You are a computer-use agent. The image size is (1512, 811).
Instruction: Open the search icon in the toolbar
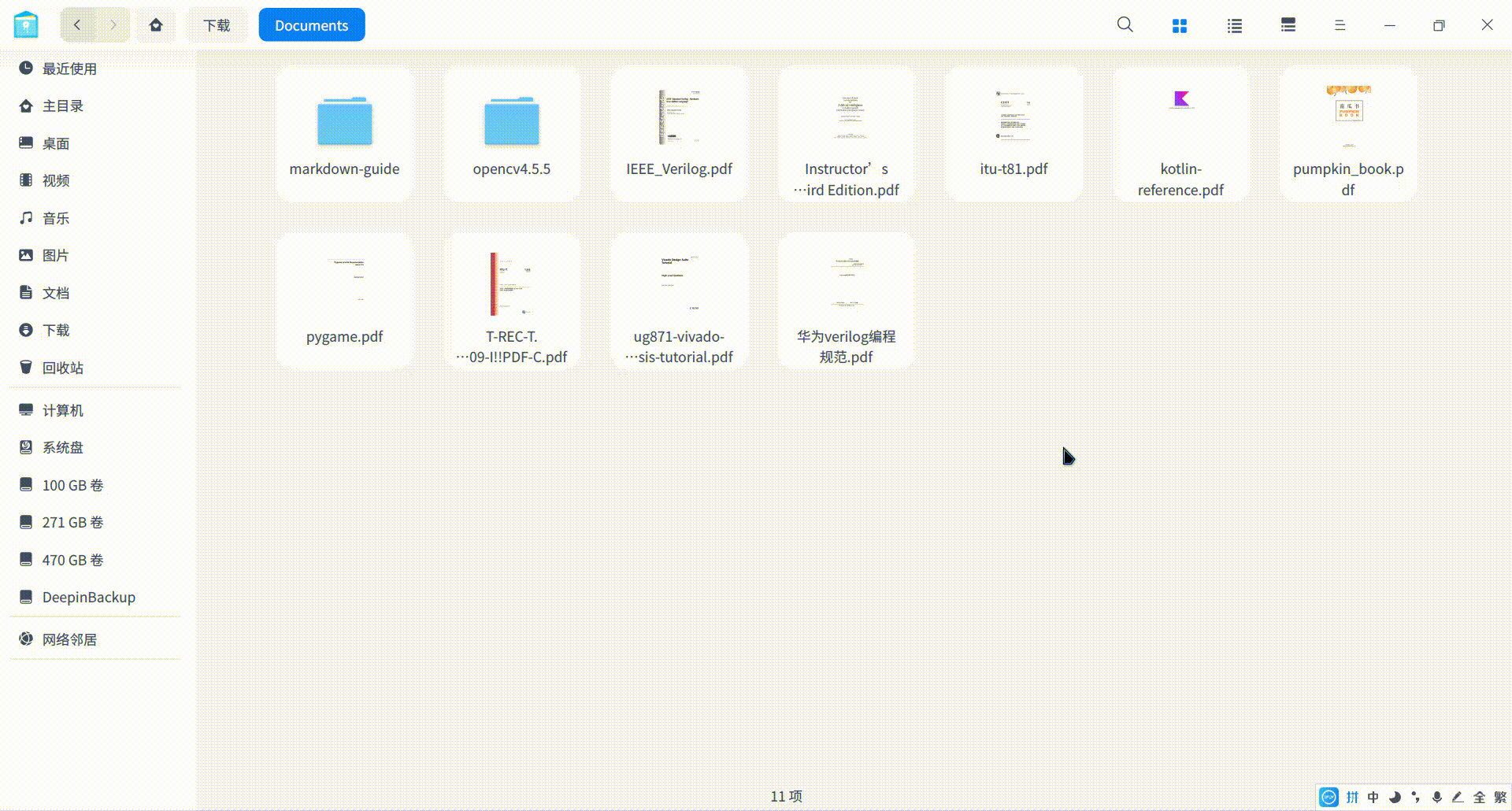(1125, 24)
